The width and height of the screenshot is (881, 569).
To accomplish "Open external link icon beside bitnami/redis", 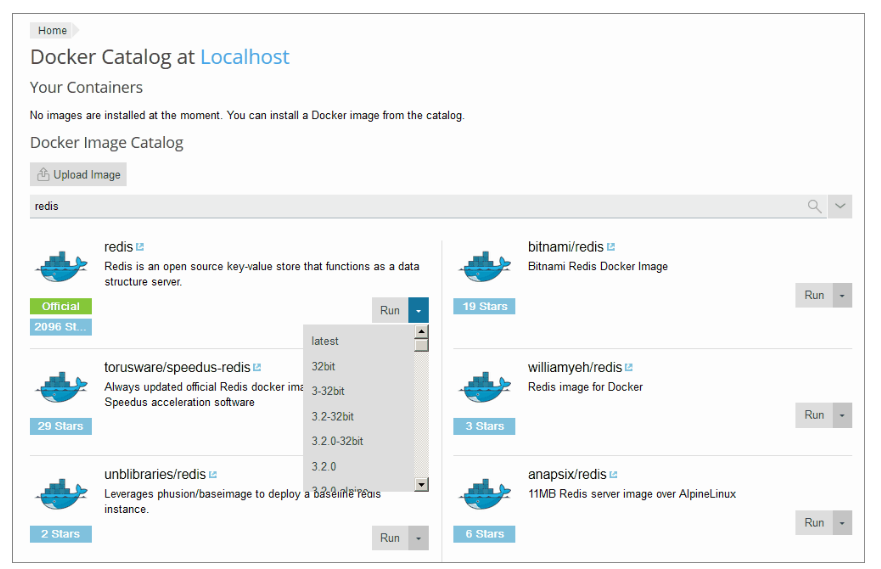I will pos(611,247).
